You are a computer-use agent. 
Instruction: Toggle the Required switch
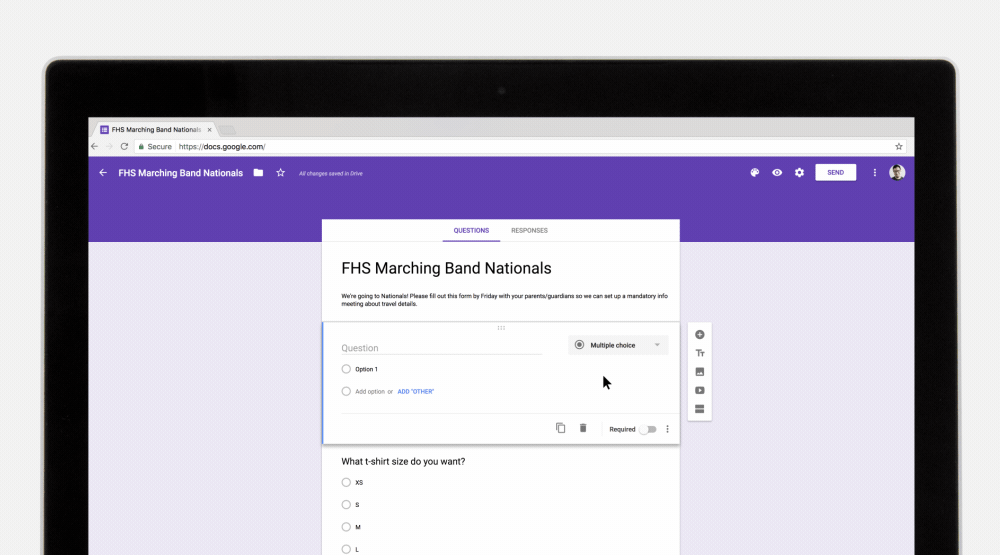(649, 429)
